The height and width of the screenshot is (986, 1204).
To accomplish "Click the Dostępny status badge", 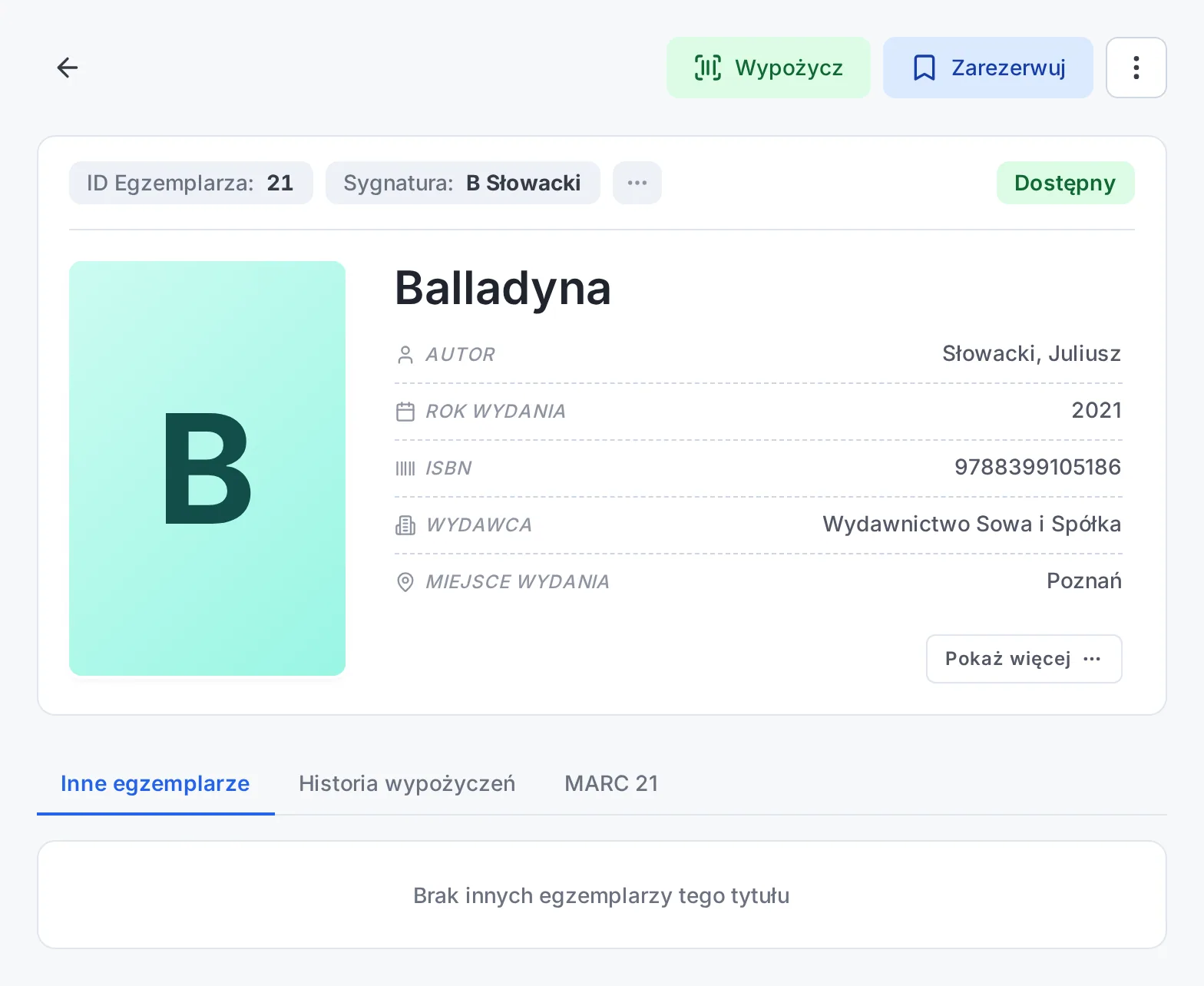I will [1065, 183].
